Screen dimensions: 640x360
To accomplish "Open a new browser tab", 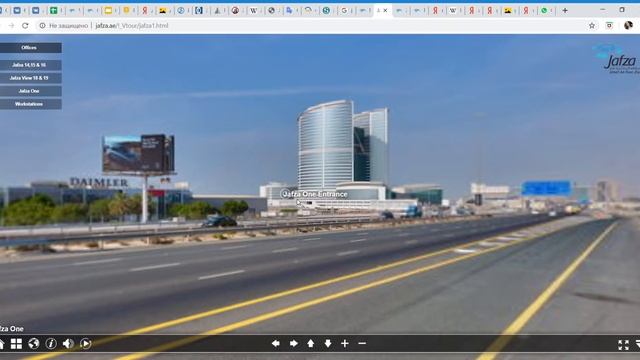I will coord(565,11).
